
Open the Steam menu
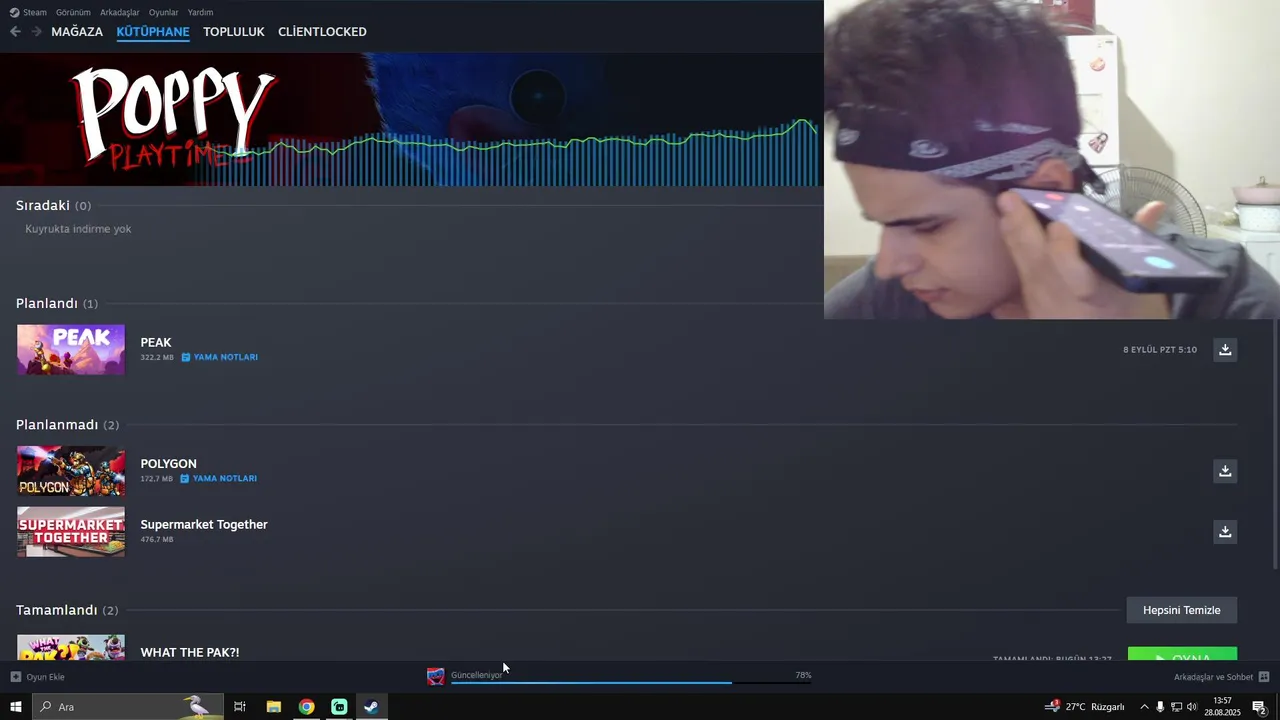click(x=35, y=12)
